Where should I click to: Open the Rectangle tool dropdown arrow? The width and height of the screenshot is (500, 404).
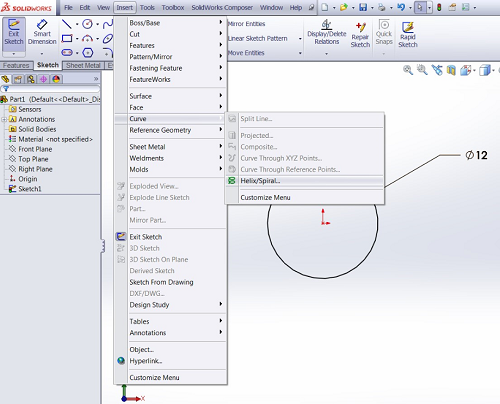pyautogui.click(x=77, y=39)
